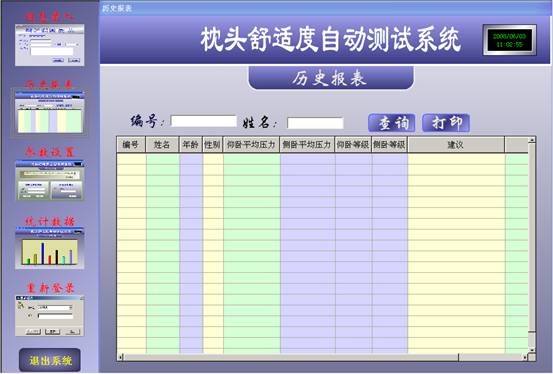This screenshot has width=553, height=374.
Task: Open the 重新登录 re-login dialog thumbnail
Action: coord(50,316)
